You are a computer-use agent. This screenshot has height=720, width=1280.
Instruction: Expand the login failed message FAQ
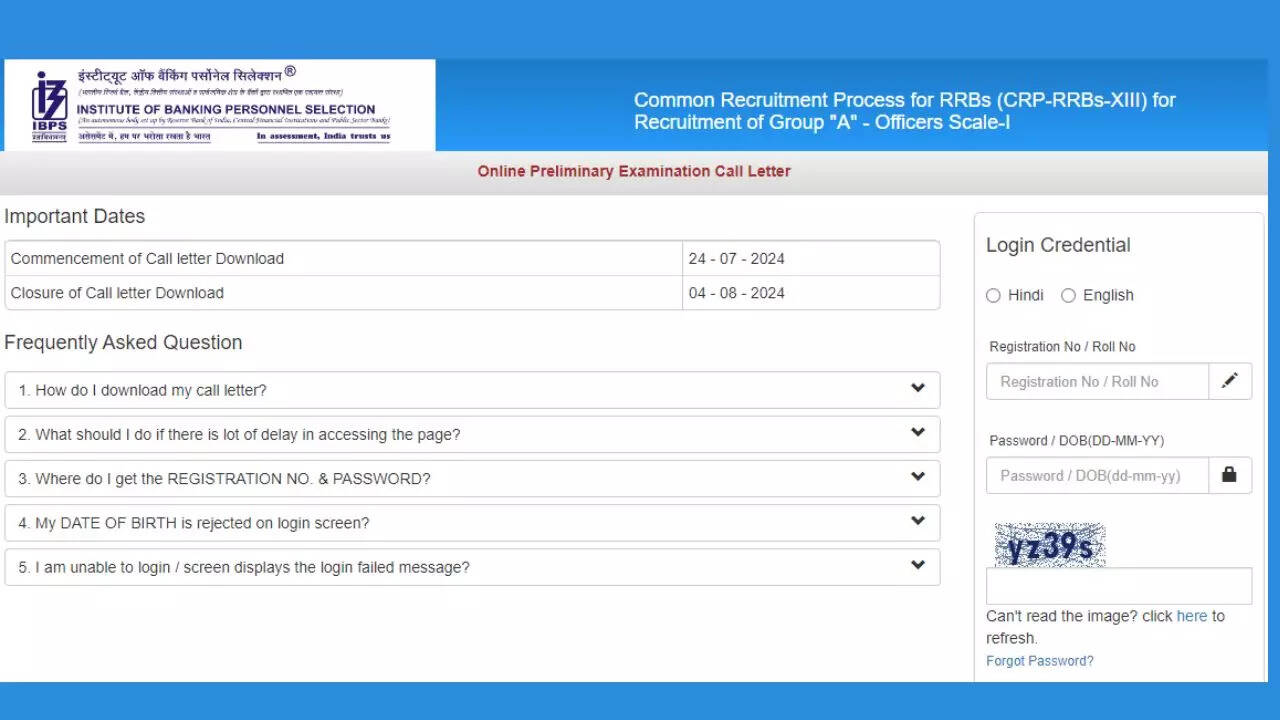[472, 567]
